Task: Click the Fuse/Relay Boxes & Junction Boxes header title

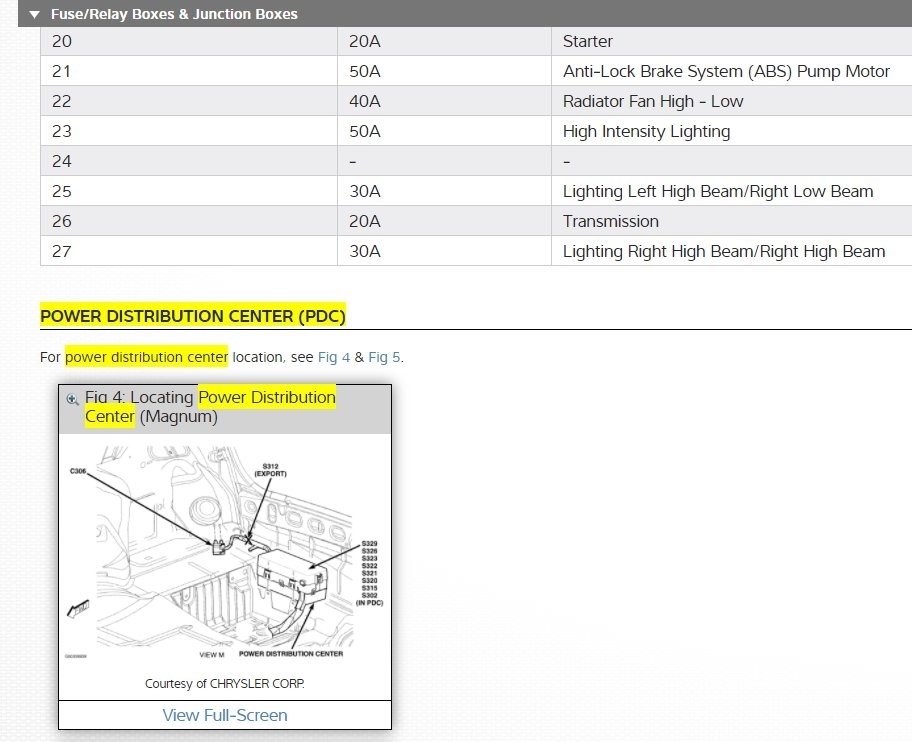Action: tap(174, 14)
